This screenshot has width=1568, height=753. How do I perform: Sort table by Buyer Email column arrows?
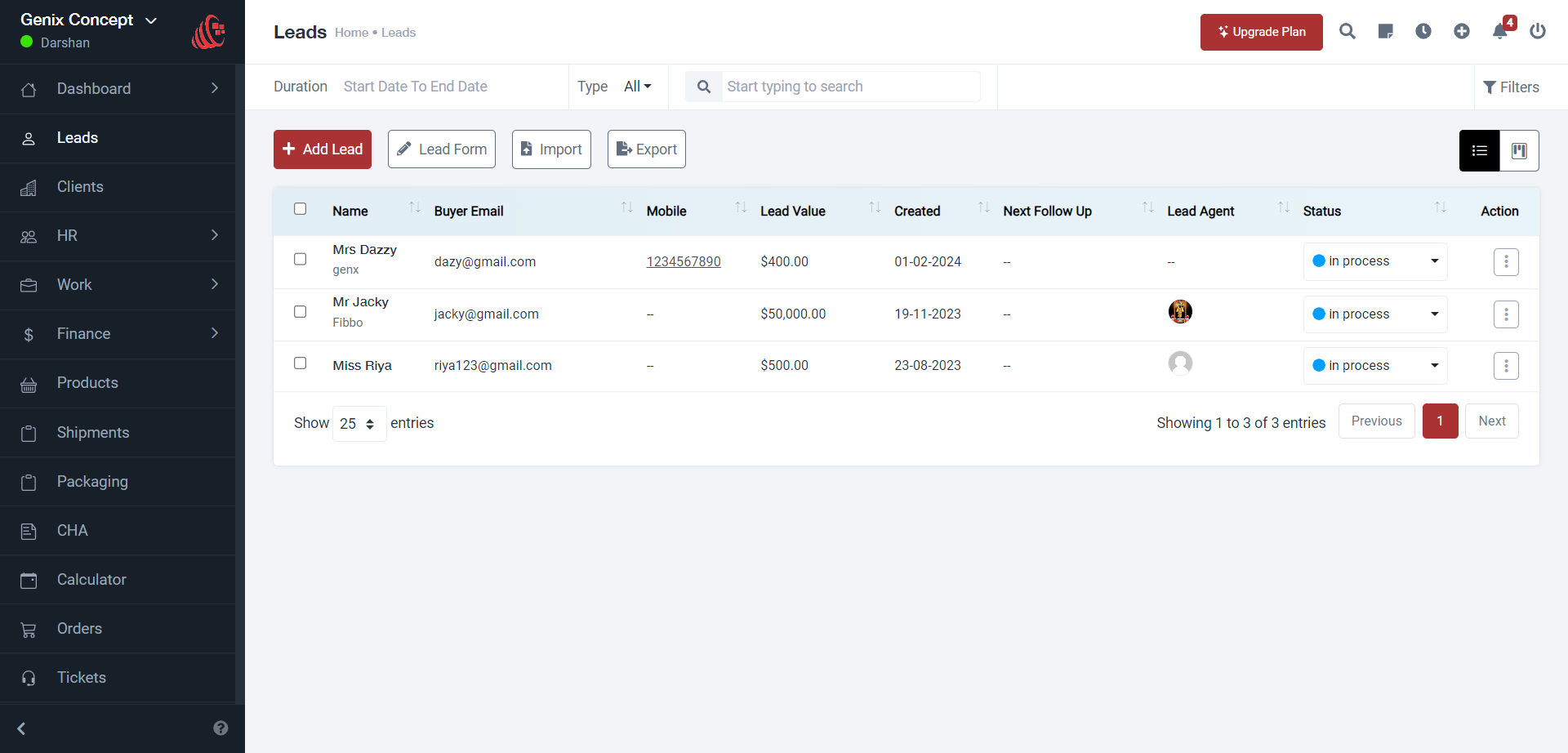pyautogui.click(x=627, y=207)
